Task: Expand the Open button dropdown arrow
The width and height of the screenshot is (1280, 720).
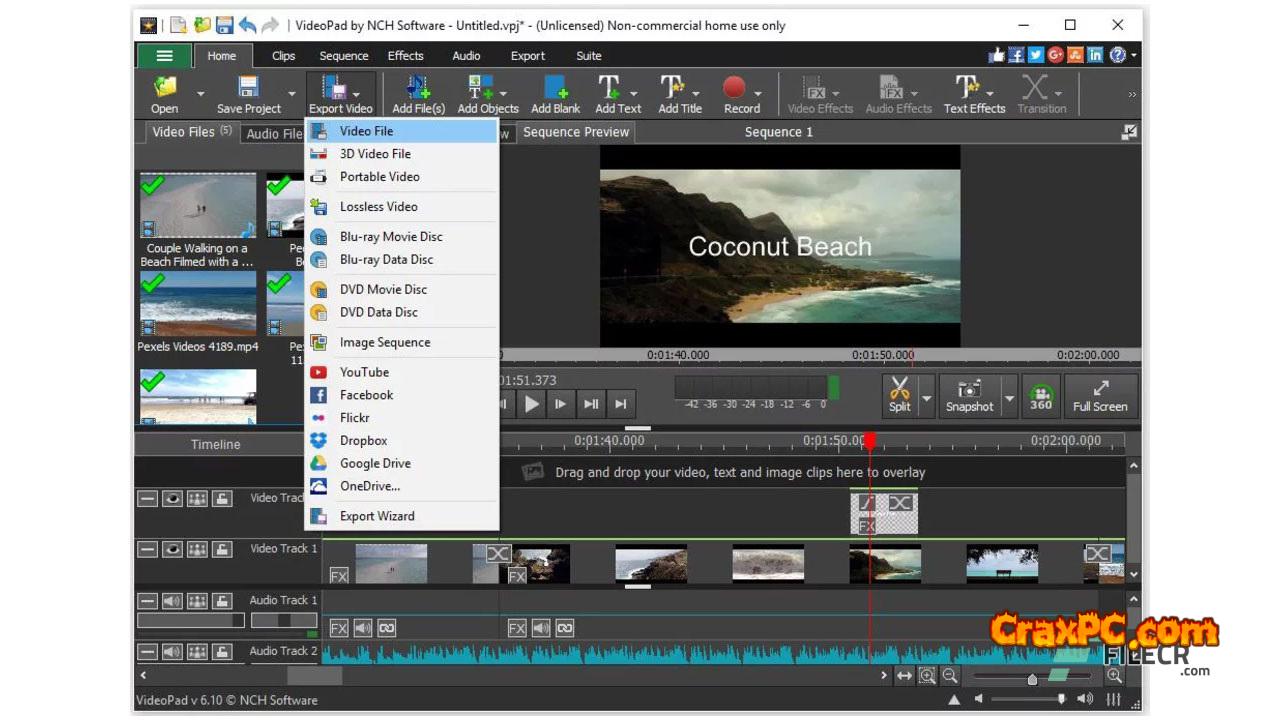Action: (x=200, y=95)
